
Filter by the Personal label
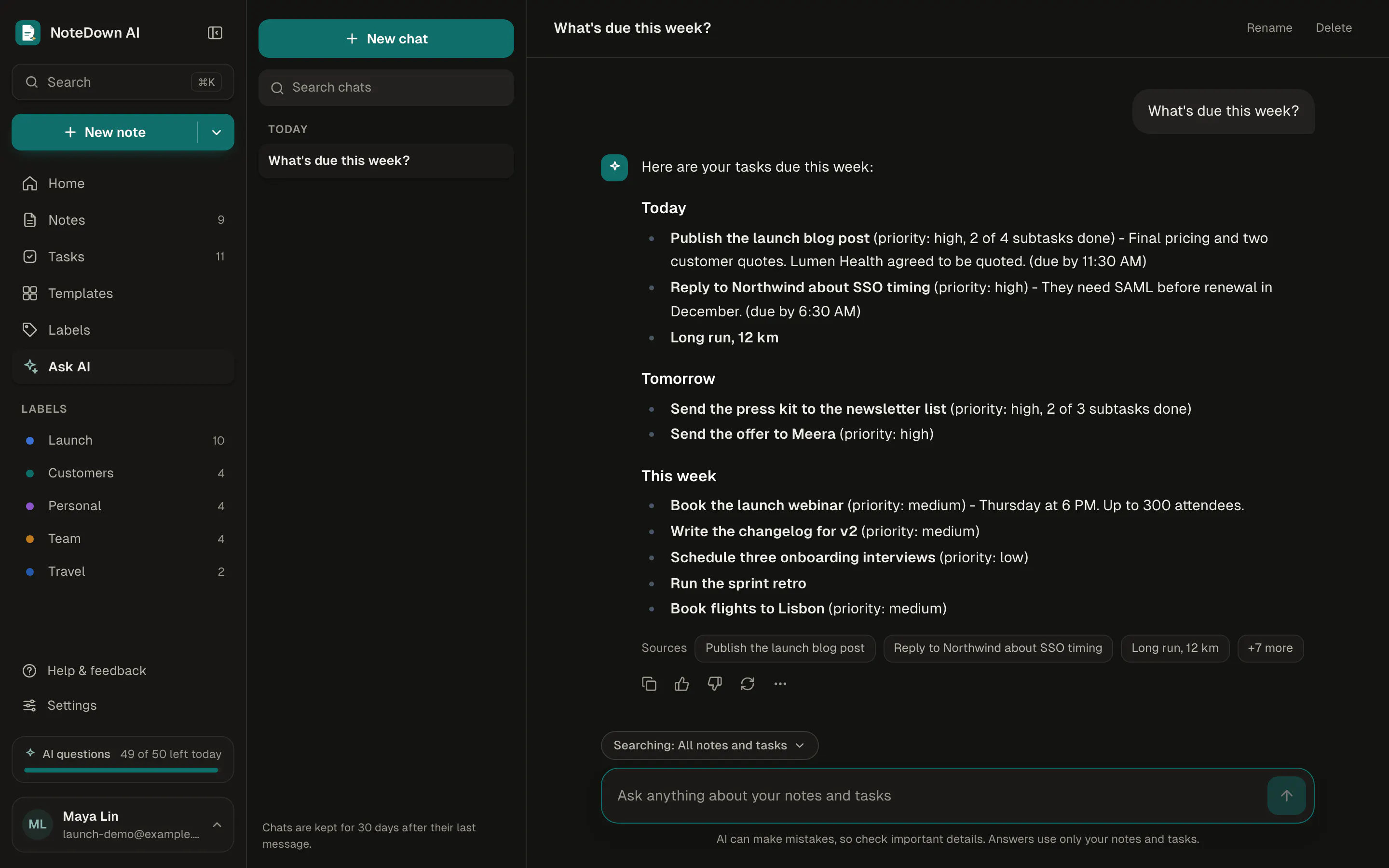coord(123,506)
